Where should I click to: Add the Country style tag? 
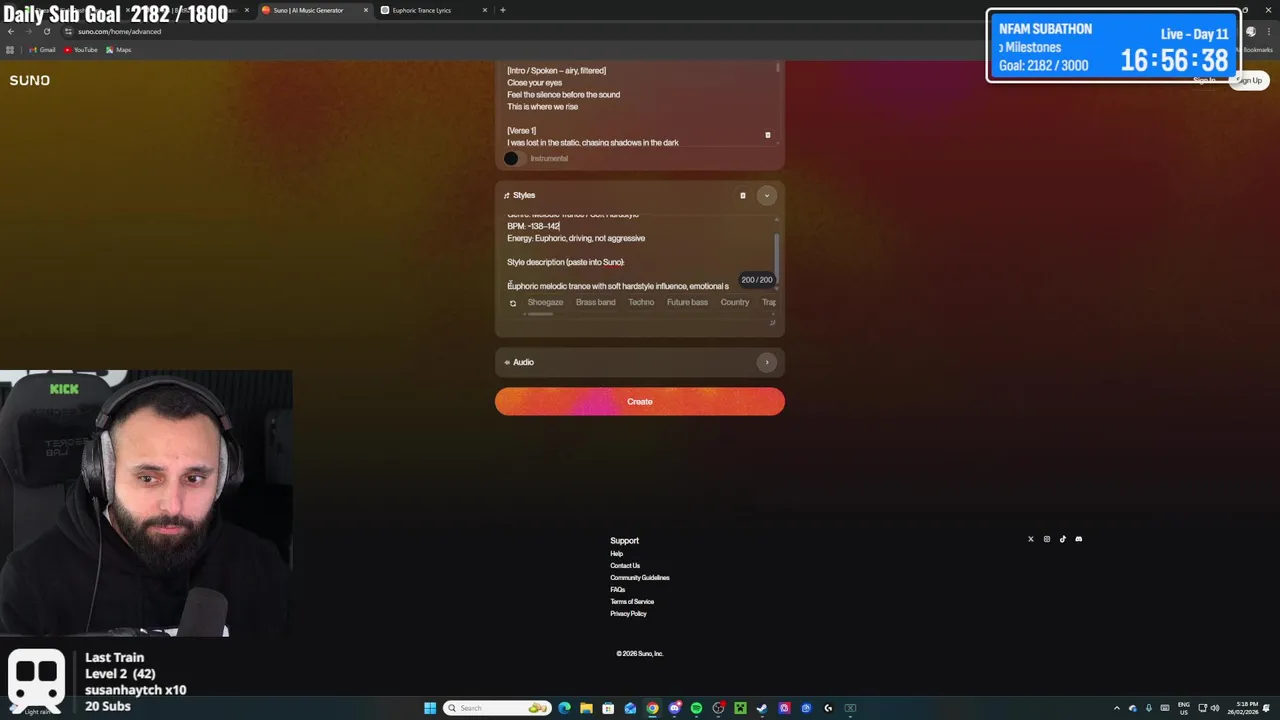(735, 302)
